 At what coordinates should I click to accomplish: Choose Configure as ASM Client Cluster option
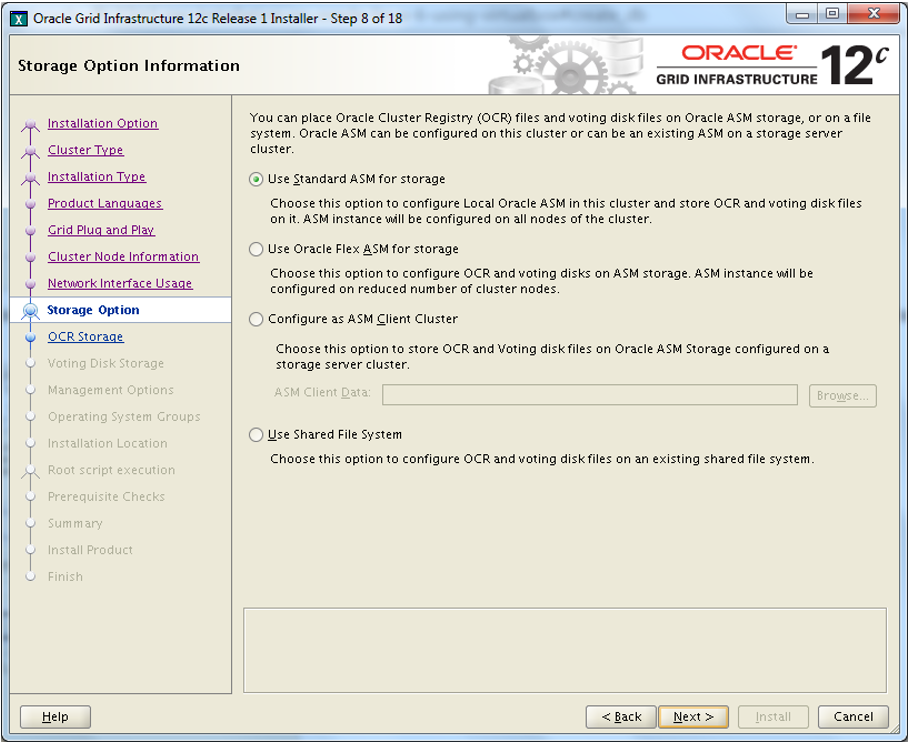coord(256,319)
